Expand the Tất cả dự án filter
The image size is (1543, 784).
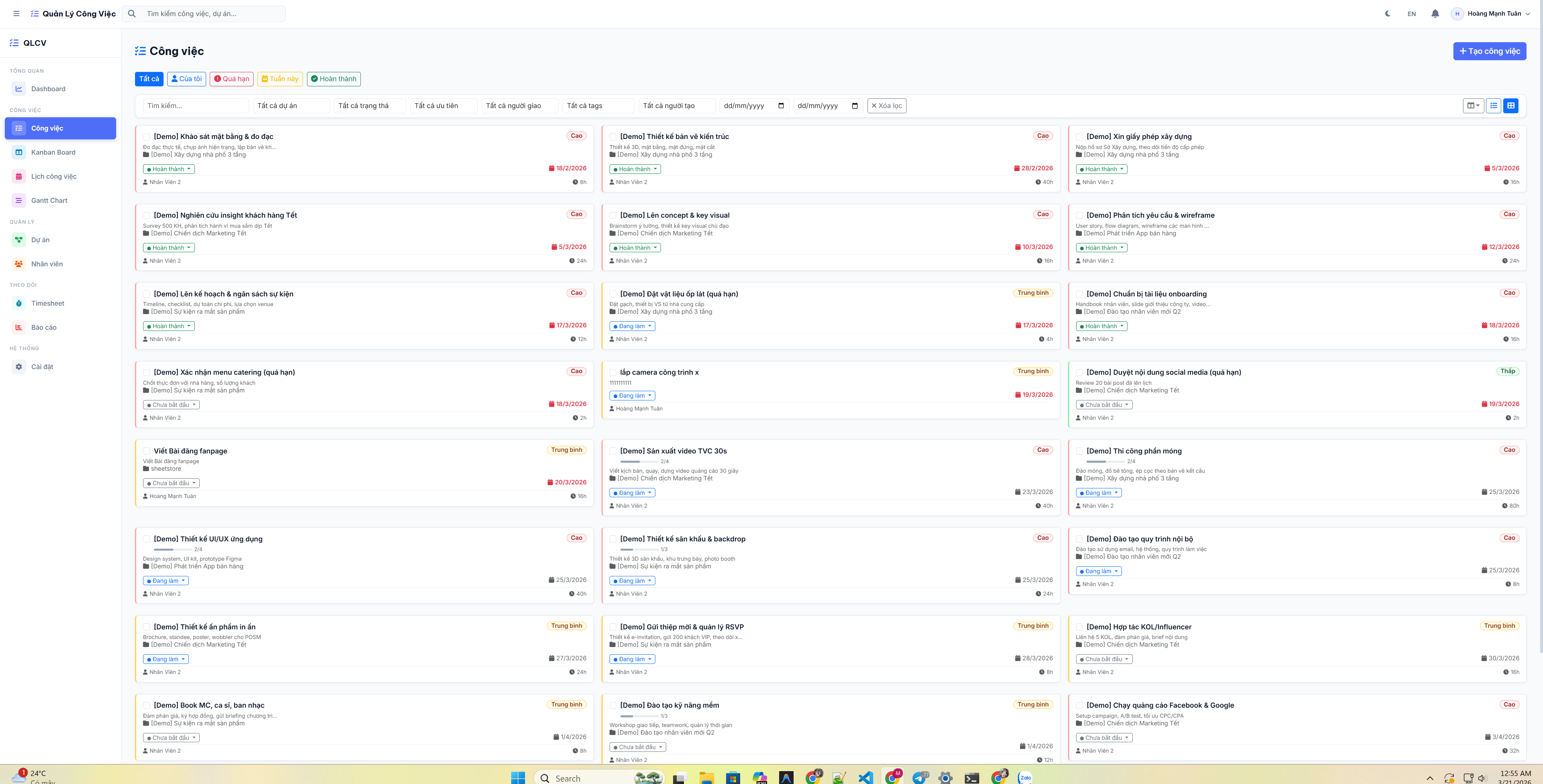pyautogui.click(x=291, y=106)
